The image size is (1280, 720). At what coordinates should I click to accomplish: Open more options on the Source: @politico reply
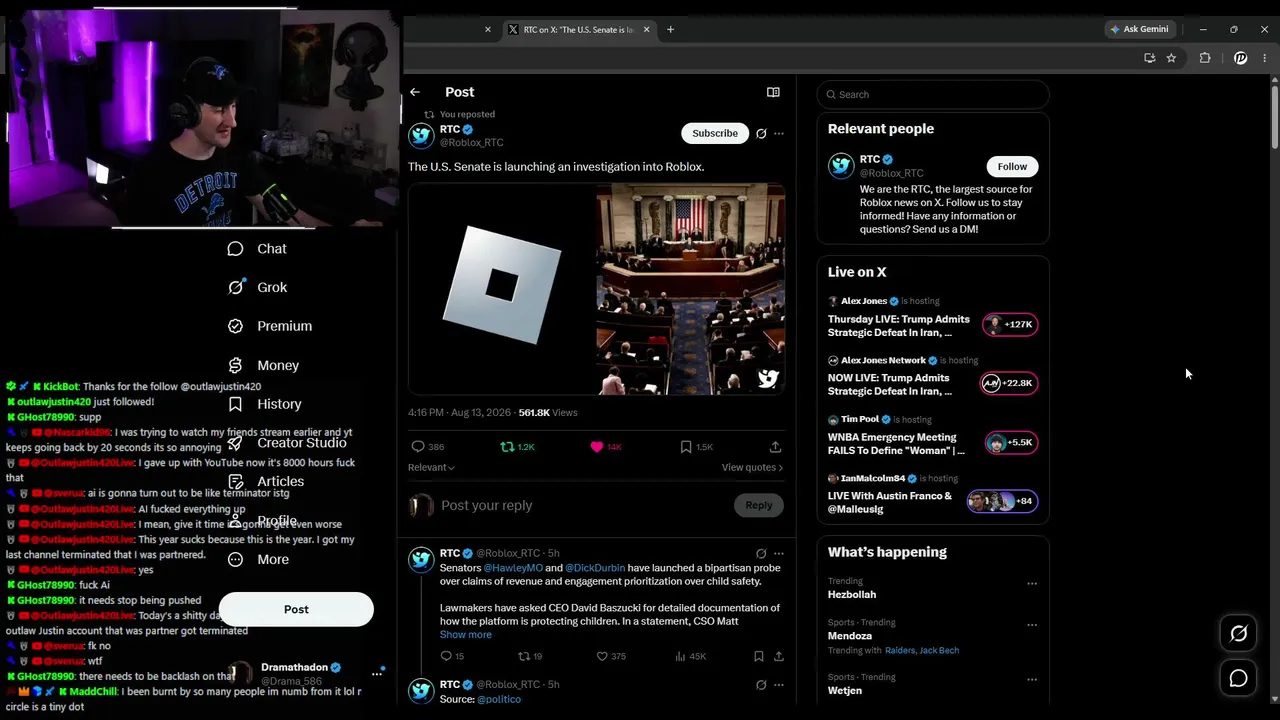click(779, 685)
